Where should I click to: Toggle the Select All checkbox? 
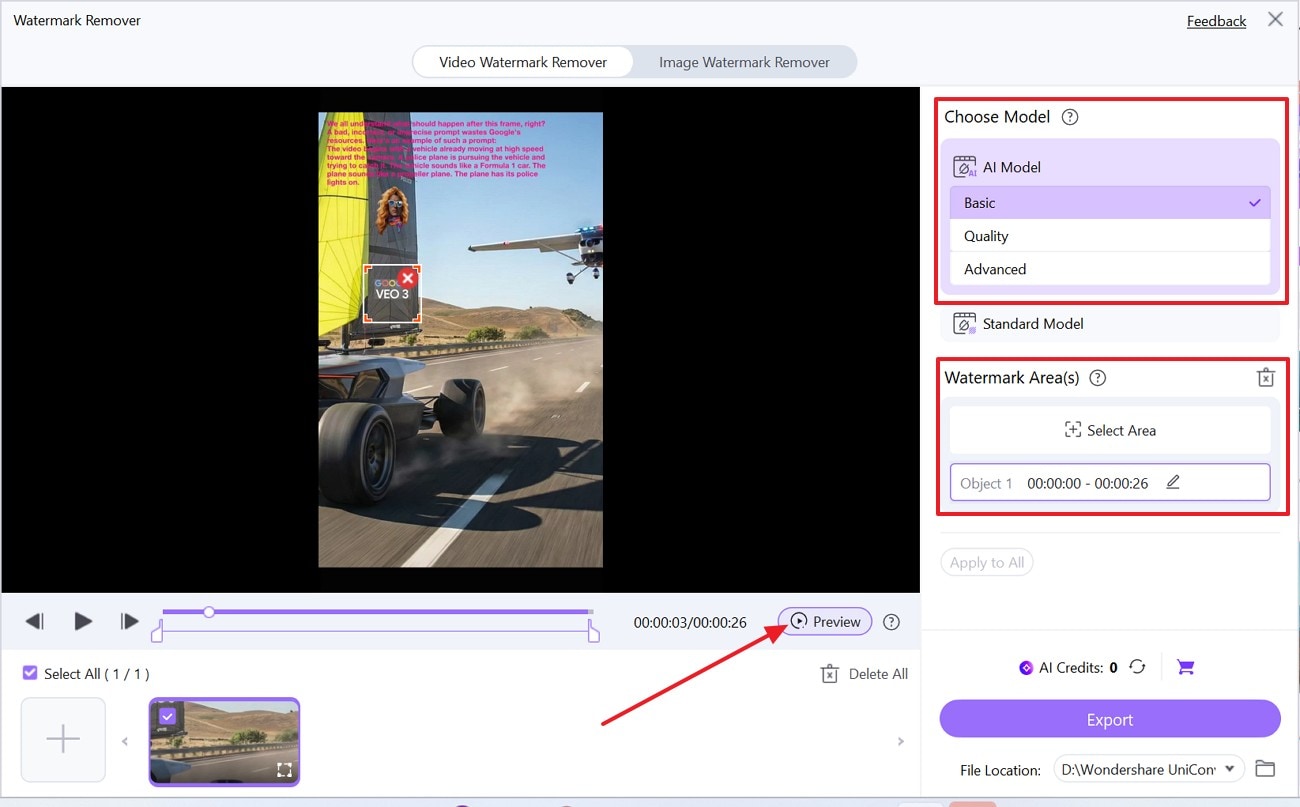click(29, 673)
